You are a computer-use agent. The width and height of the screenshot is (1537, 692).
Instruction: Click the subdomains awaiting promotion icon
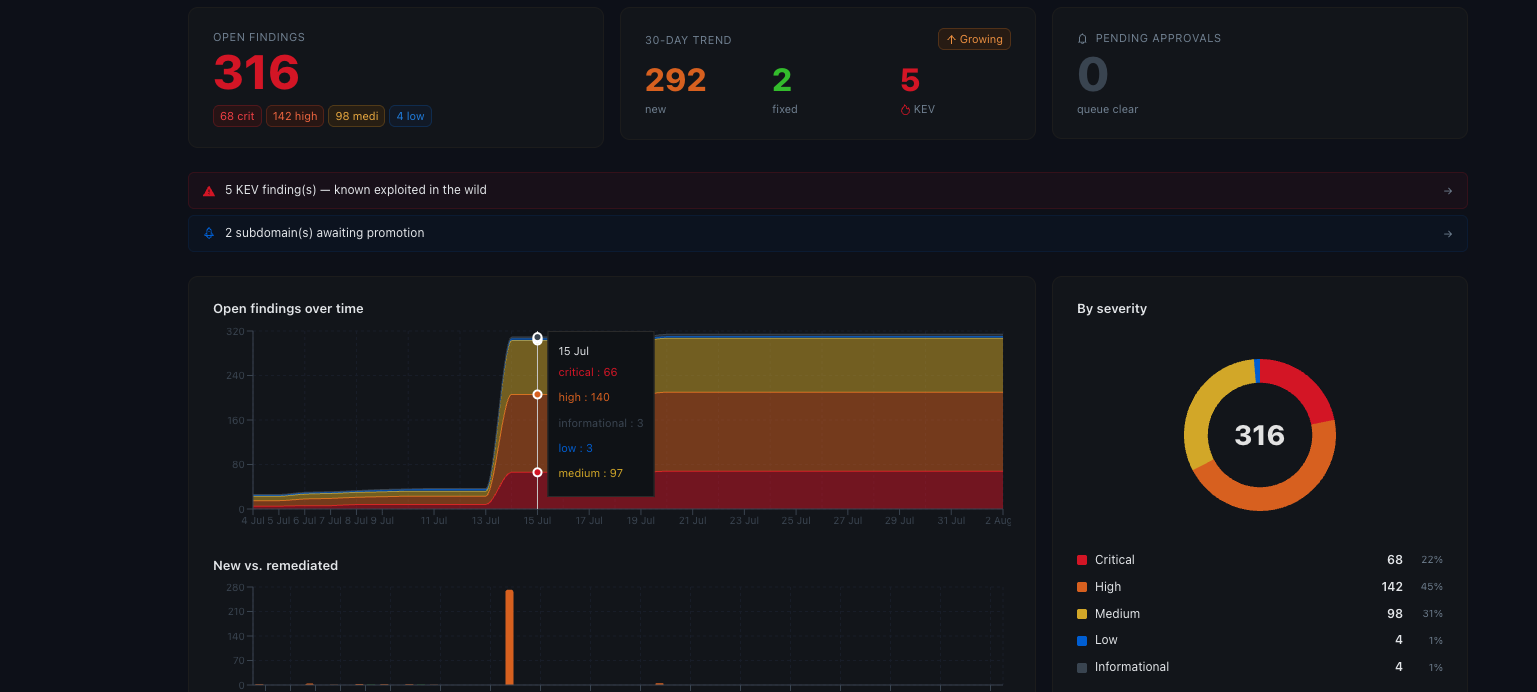click(209, 233)
